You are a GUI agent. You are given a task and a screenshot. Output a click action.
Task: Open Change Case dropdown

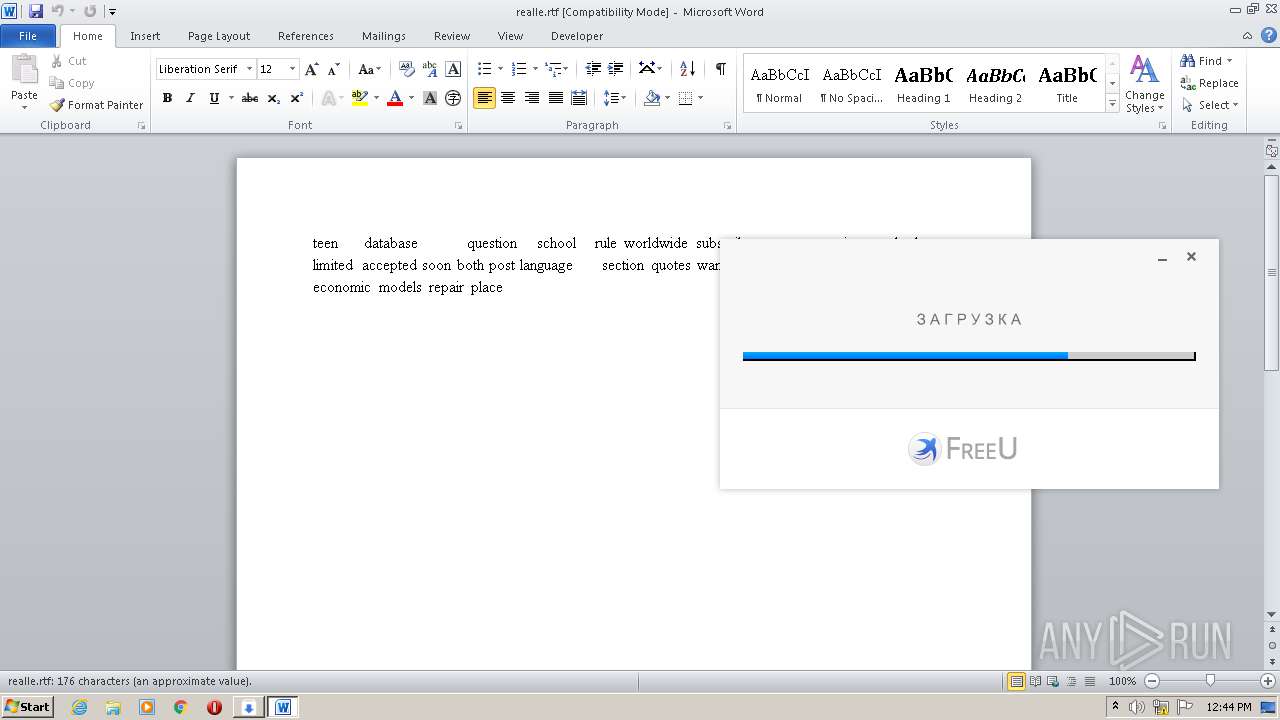coord(369,69)
